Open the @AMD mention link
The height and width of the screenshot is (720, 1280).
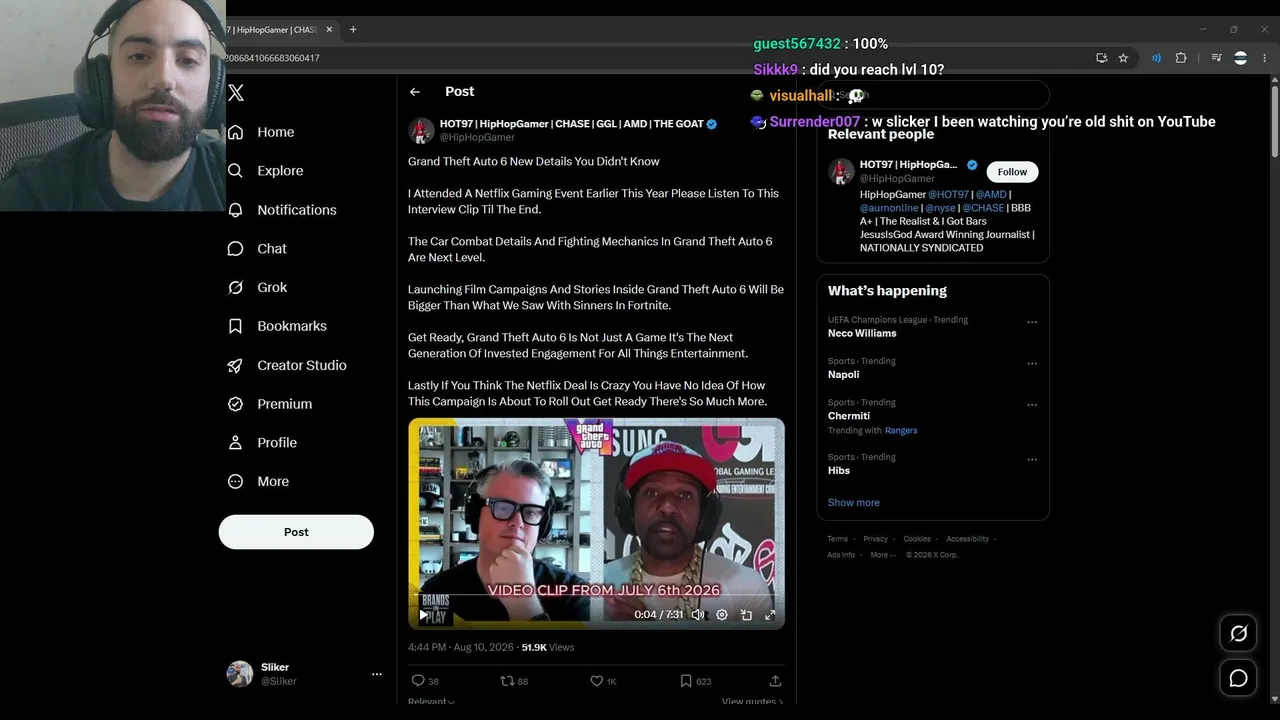(991, 194)
